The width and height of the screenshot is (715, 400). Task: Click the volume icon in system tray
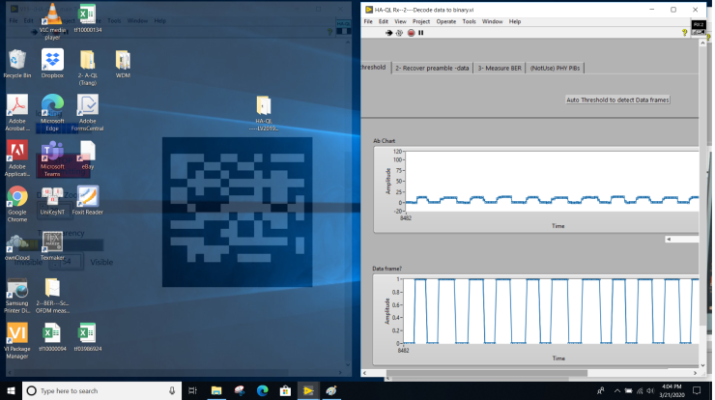(x=650, y=390)
